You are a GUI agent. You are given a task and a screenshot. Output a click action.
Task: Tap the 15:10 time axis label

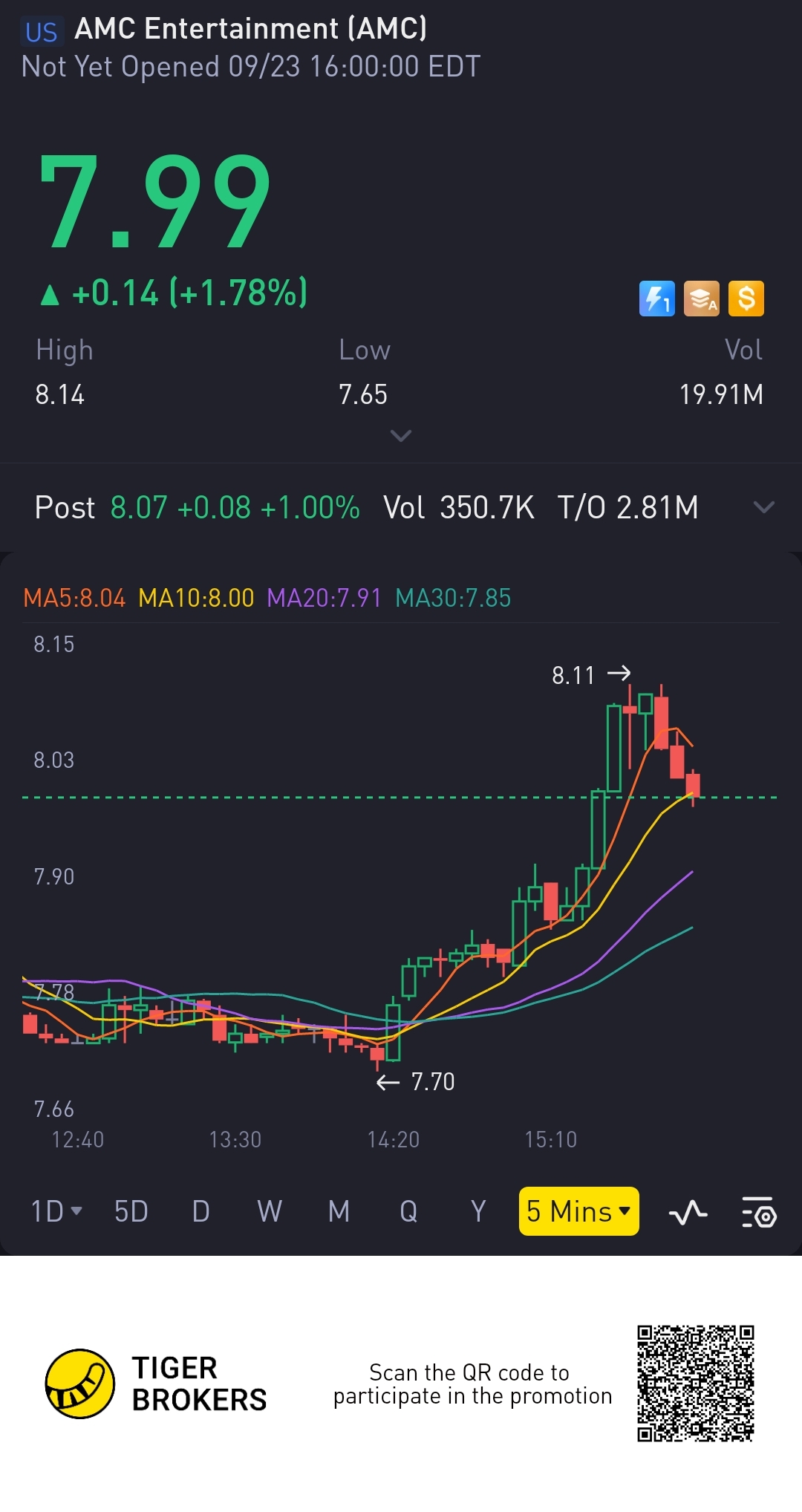[x=550, y=1140]
